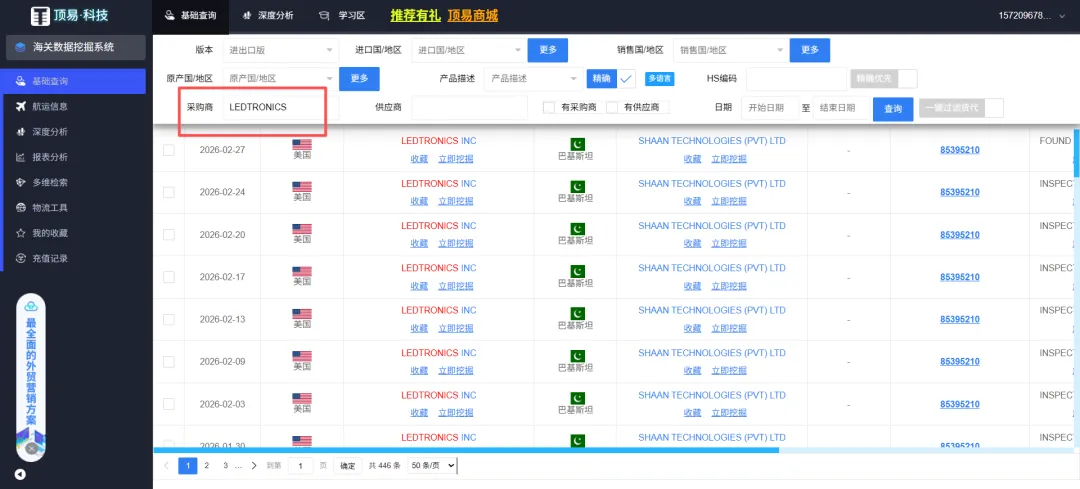Click the 基础查询 top tab icon

tap(170, 15)
